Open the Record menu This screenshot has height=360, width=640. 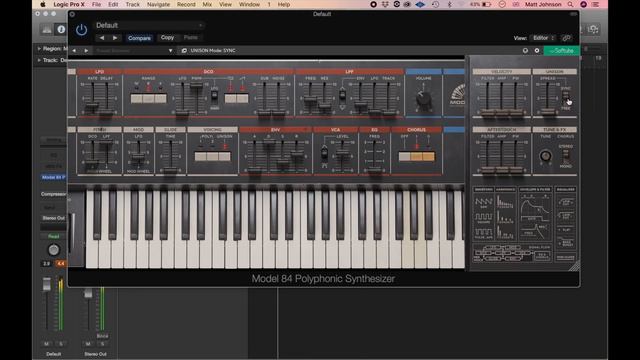coord(186,4)
